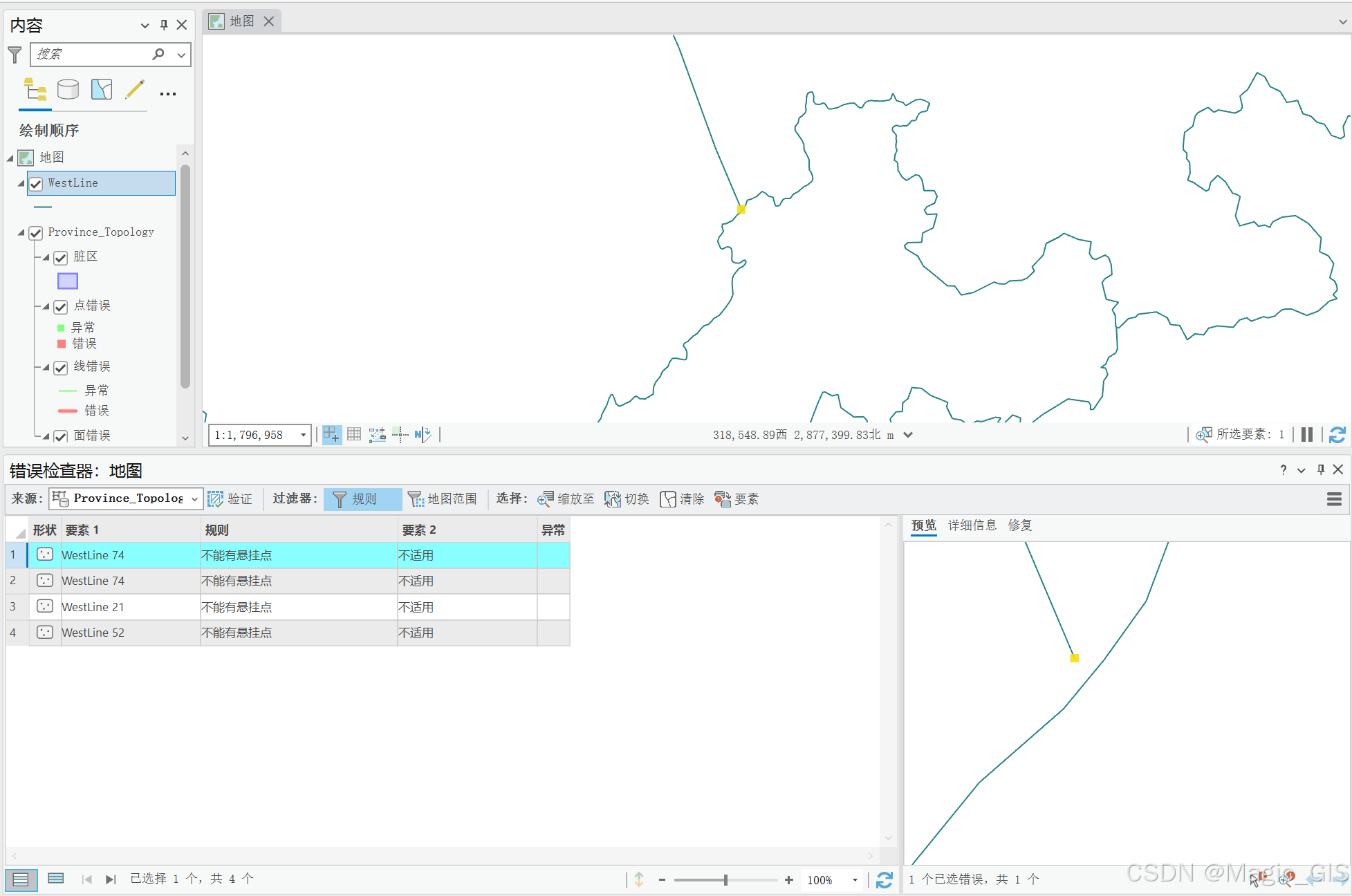1352x896 pixels.
Task: Collapse the Province_Topology layer group
Action: click(x=21, y=233)
